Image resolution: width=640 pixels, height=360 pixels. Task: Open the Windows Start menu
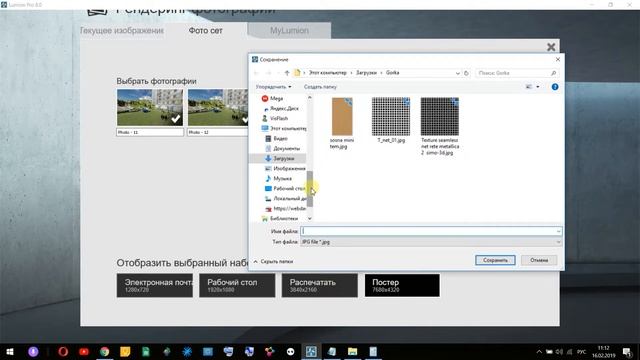10,351
